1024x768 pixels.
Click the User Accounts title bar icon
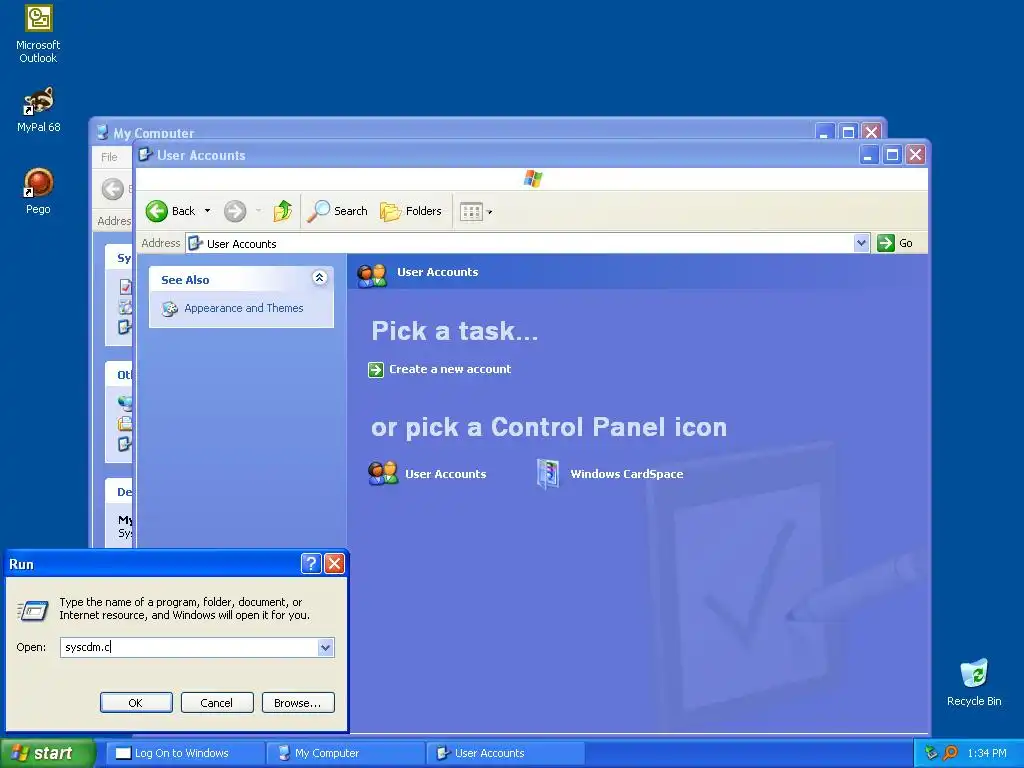click(x=145, y=155)
